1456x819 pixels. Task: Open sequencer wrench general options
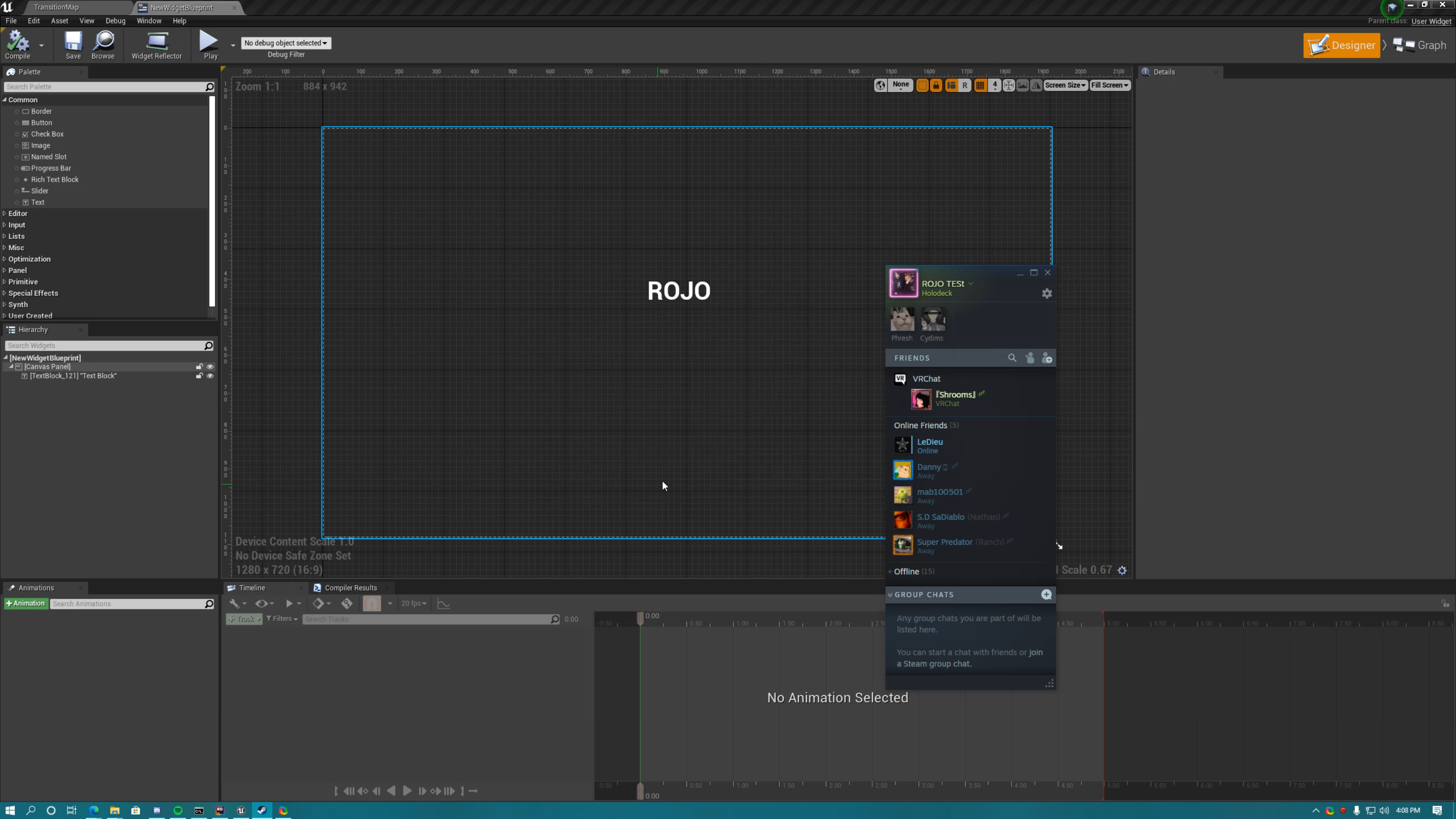click(x=237, y=604)
